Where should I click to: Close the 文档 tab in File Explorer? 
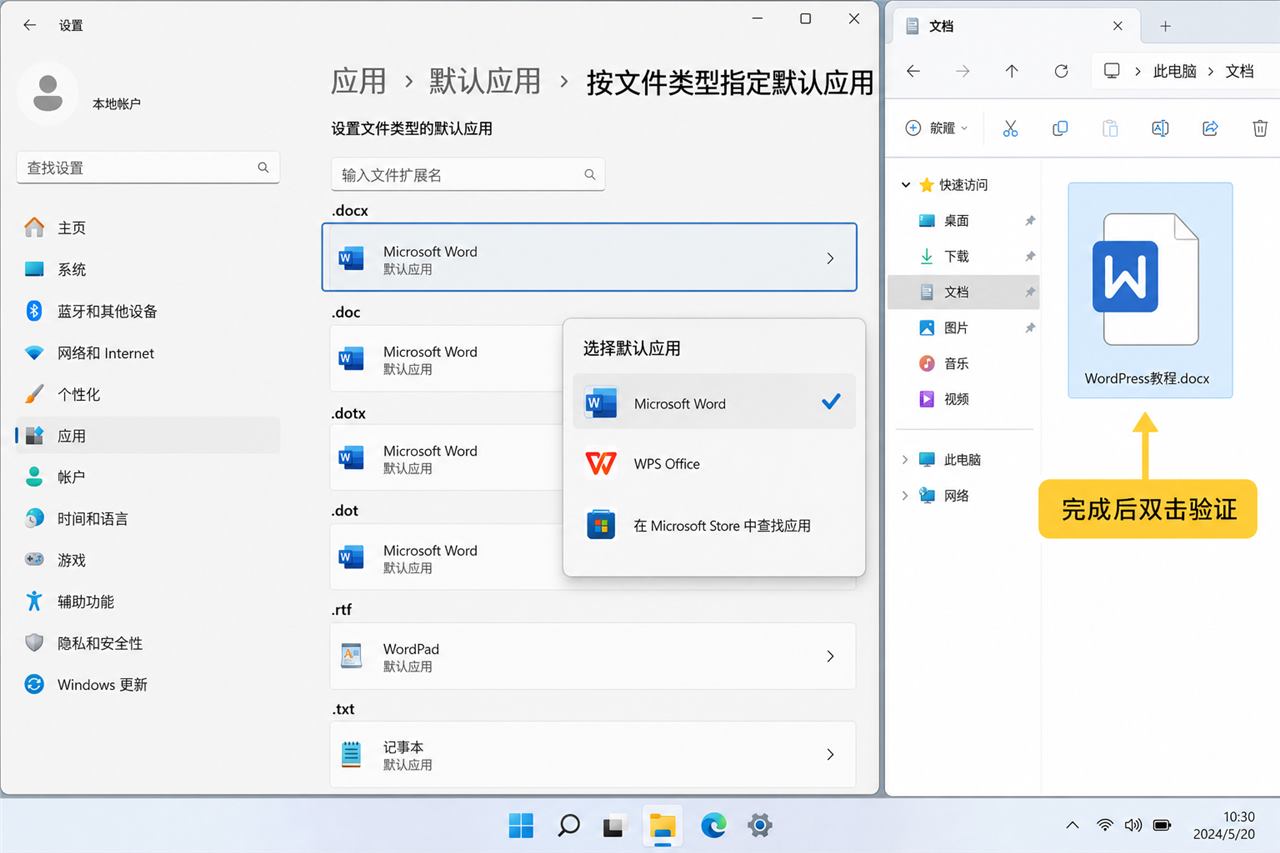click(x=1119, y=26)
